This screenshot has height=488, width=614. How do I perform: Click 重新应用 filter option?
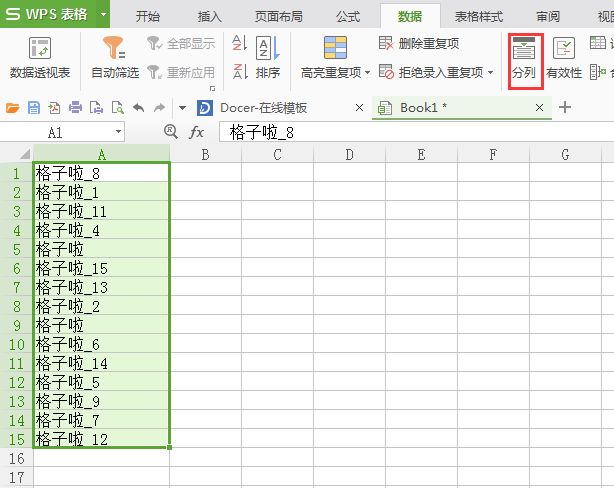point(182,72)
